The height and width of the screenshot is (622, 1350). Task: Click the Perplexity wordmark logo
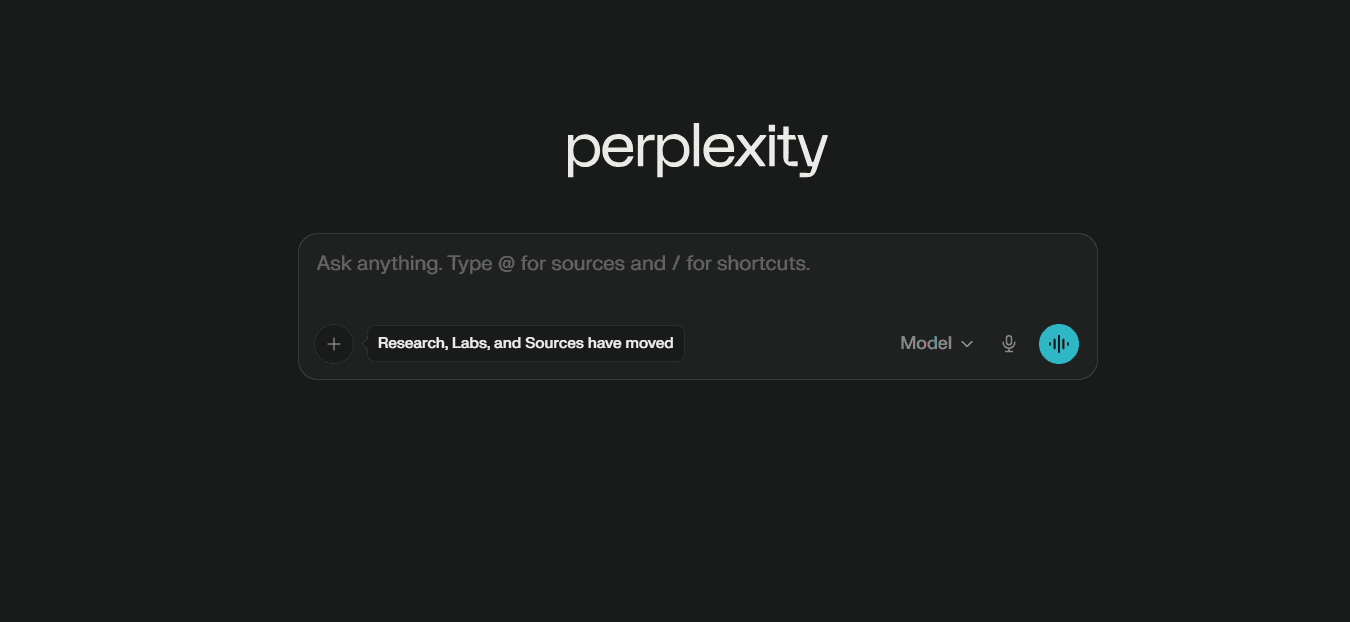(696, 148)
